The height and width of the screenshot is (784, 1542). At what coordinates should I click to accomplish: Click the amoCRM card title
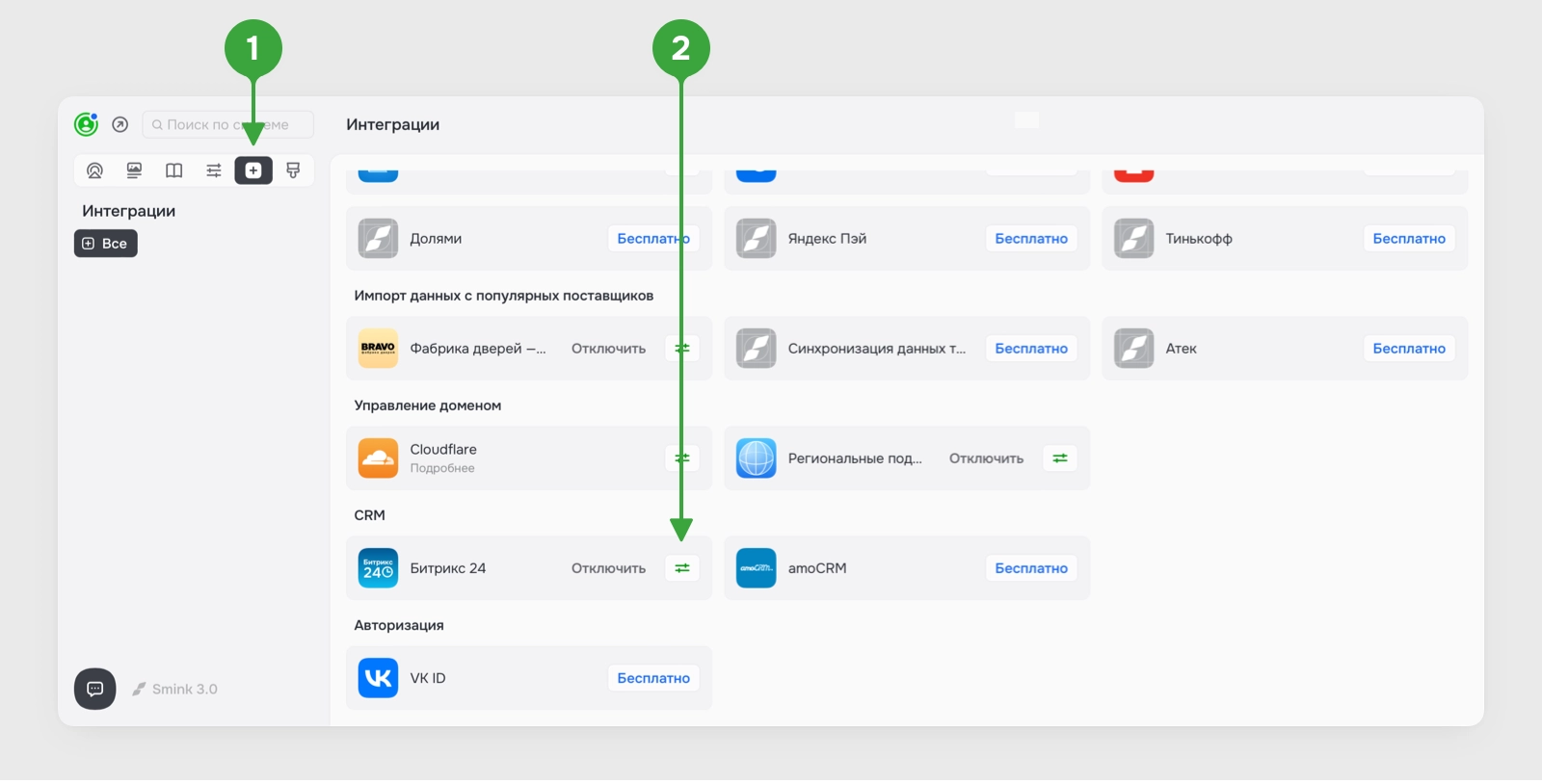coord(817,568)
